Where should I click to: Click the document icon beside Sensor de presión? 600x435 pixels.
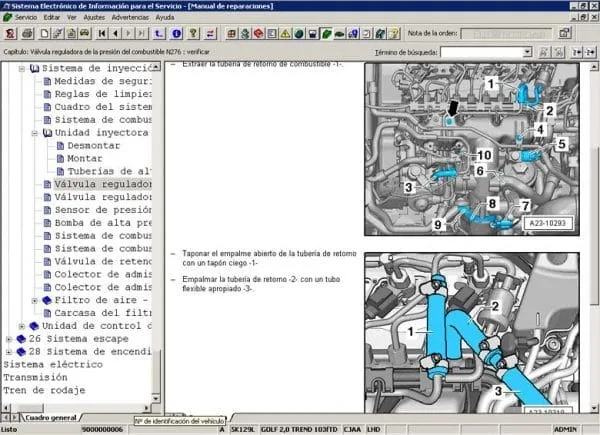tap(46, 211)
